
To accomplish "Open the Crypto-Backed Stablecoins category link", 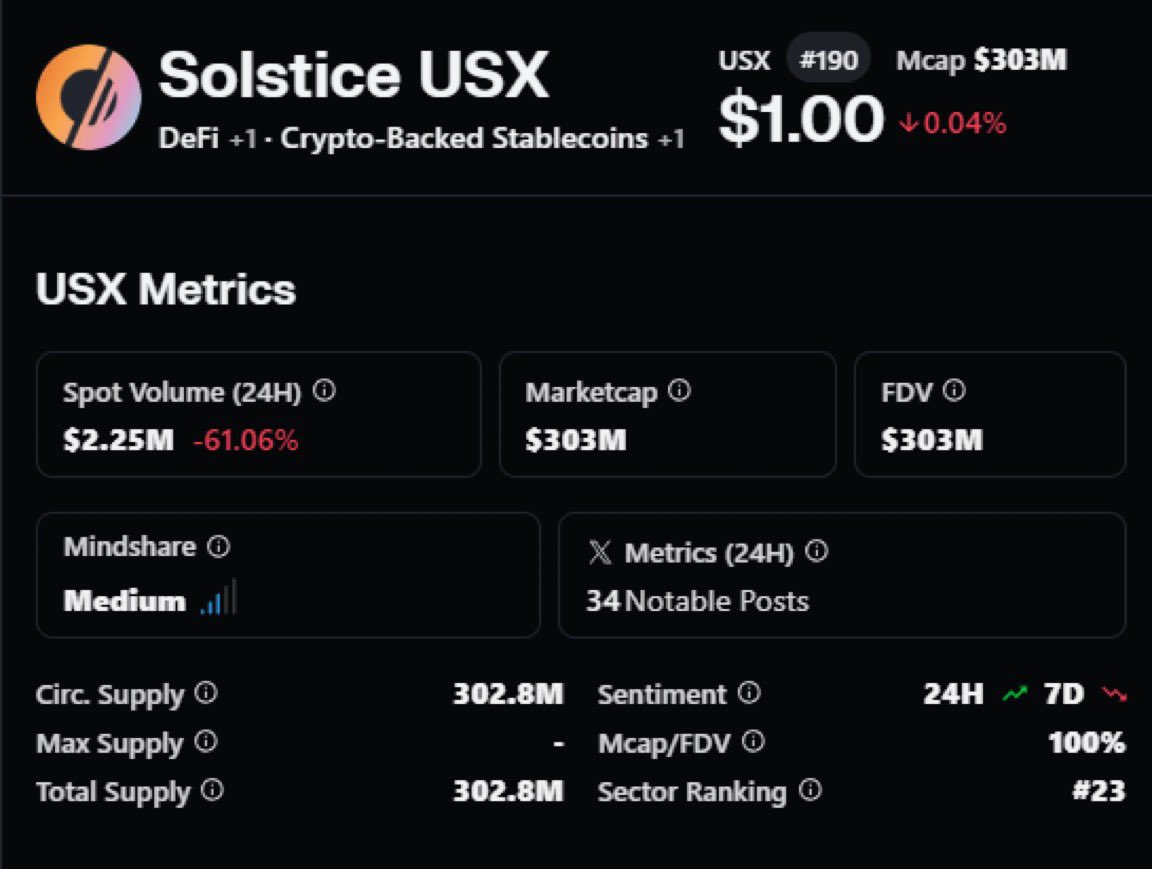I will coord(464,138).
